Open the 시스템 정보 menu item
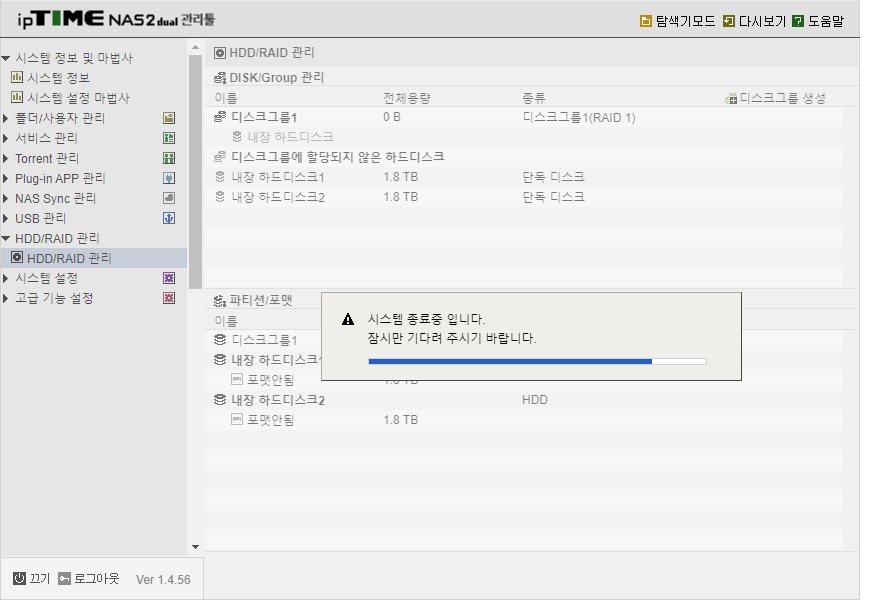872x607 pixels. coord(58,78)
